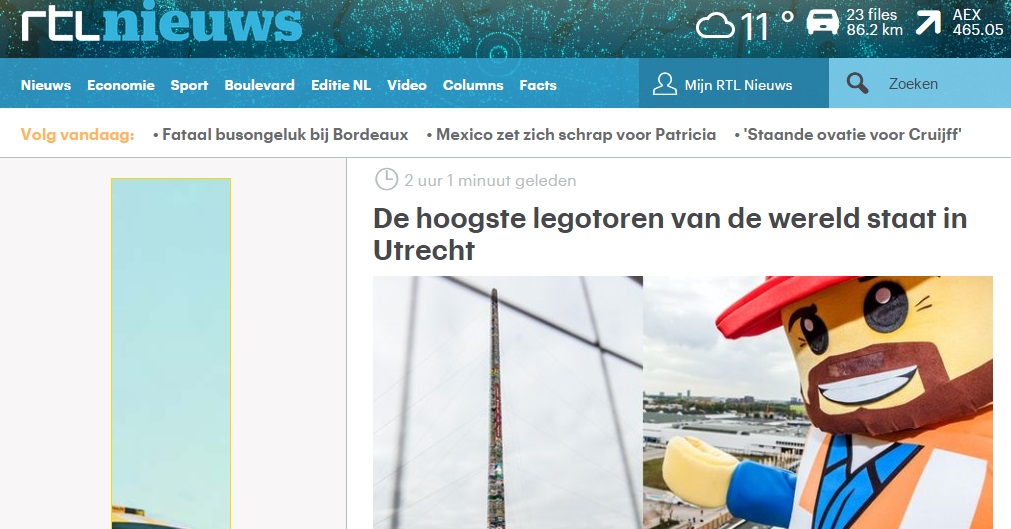Image resolution: width=1011 pixels, height=529 pixels.
Task: Open the Nieuws menu section
Action: (x=46, y=85)
